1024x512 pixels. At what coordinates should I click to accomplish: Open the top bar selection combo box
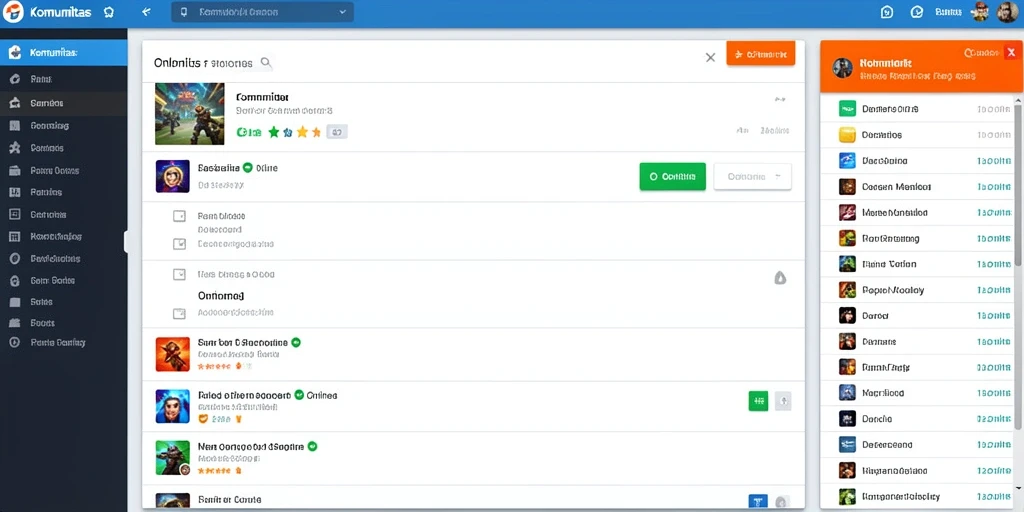(263, 12)
